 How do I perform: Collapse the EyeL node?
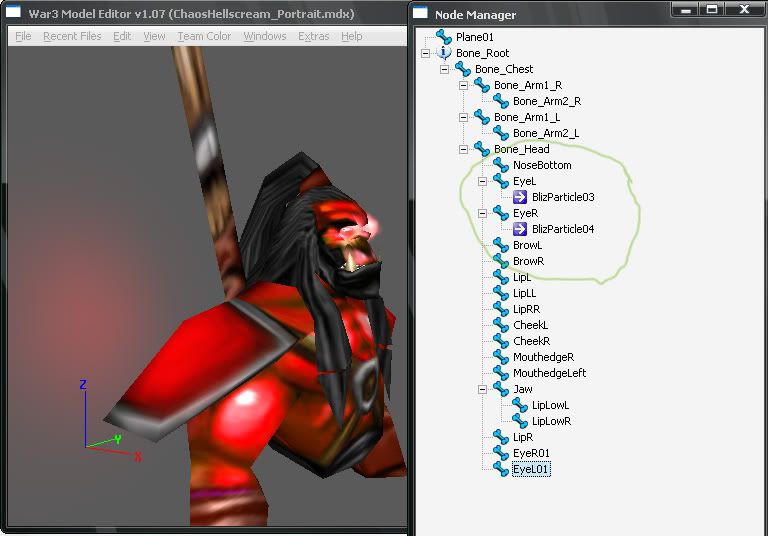pos(482,181)
